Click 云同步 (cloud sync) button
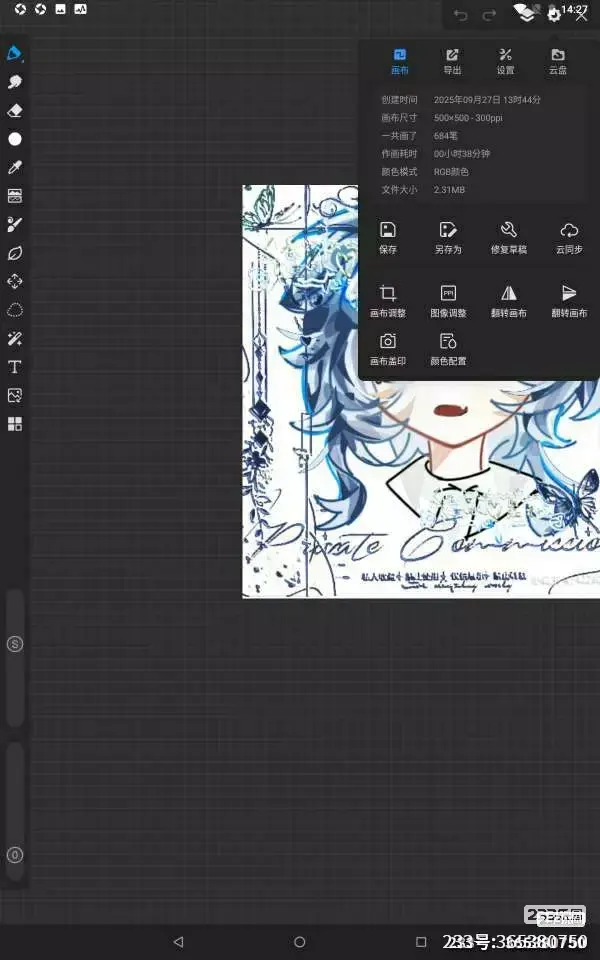The image size is (600, 960). pyautogui.click(x=569, y=238)
